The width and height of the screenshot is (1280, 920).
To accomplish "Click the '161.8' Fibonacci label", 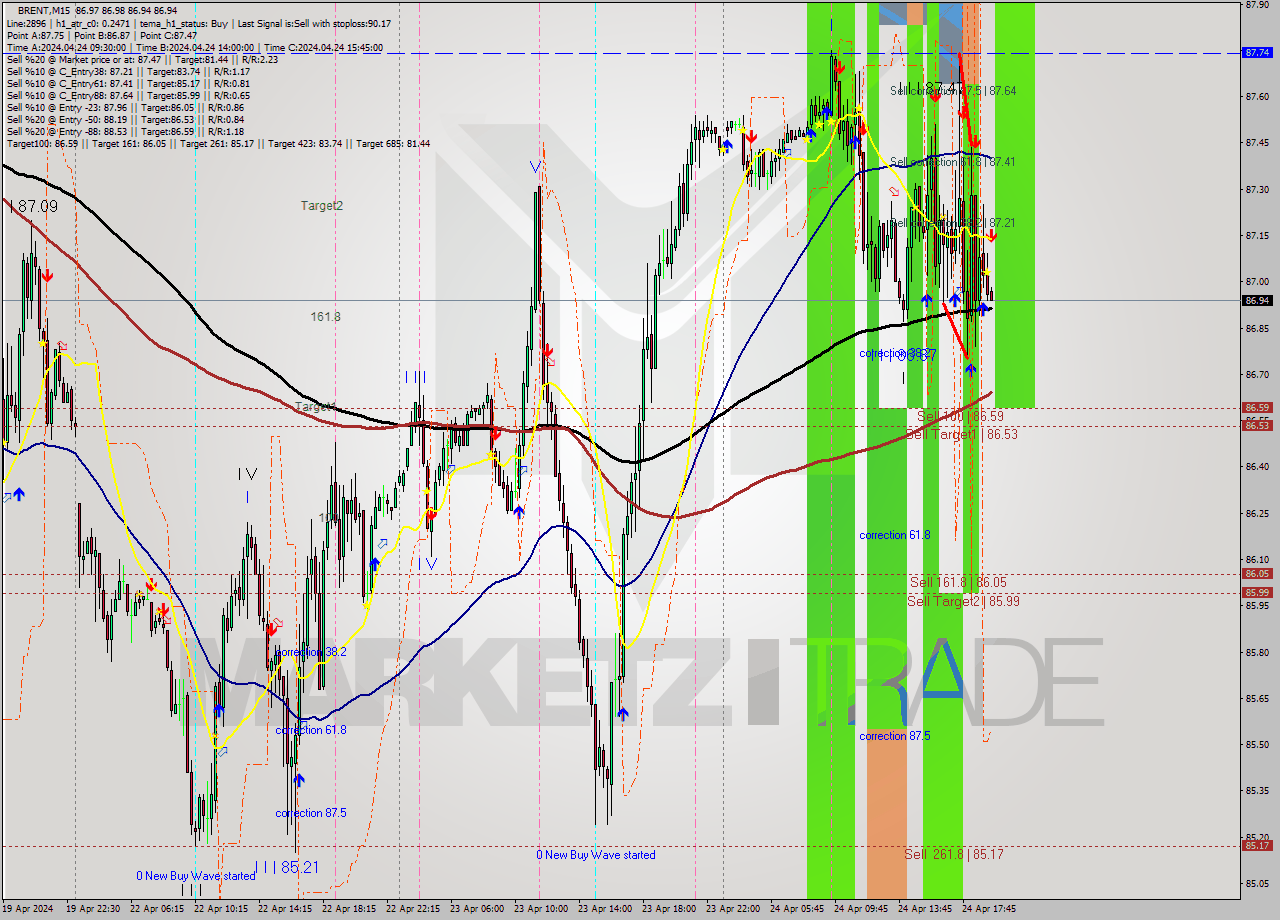I will (325, 316).
